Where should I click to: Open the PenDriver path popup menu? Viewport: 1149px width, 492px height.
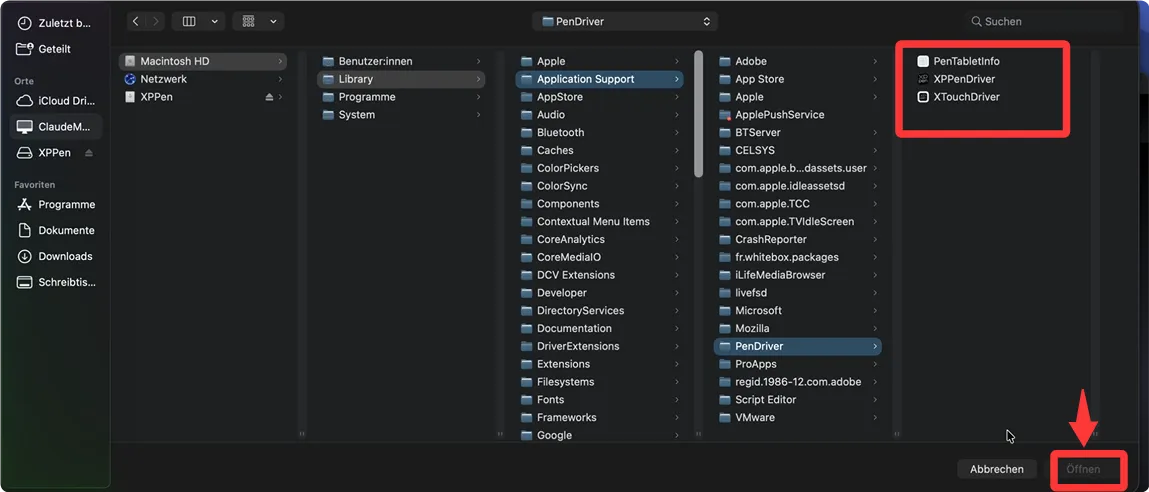pos(625,21)
